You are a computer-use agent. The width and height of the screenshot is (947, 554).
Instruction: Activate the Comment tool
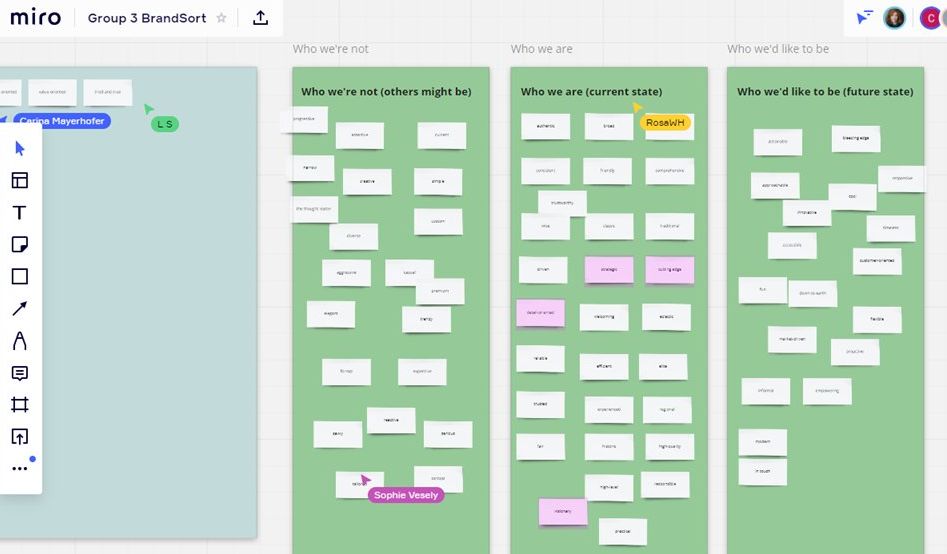point(20,373)
